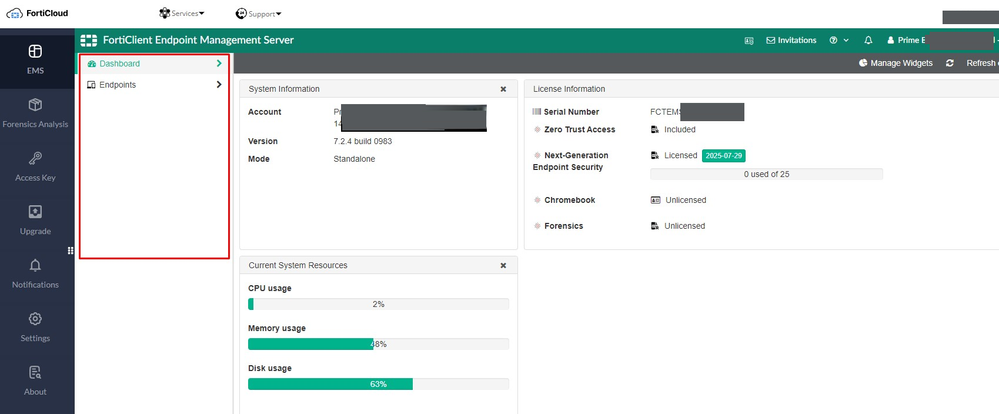Click the bell alerts icon in header

pyautogui.click(x=868, y=40)
